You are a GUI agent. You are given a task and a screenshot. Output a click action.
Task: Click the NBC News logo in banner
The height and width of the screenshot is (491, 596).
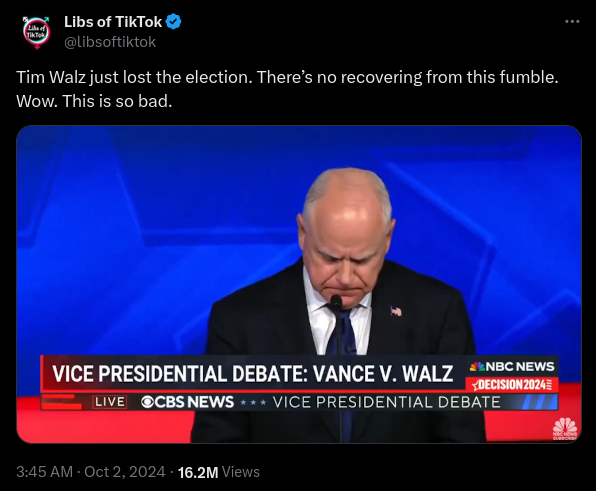click(x=512, y=366)
